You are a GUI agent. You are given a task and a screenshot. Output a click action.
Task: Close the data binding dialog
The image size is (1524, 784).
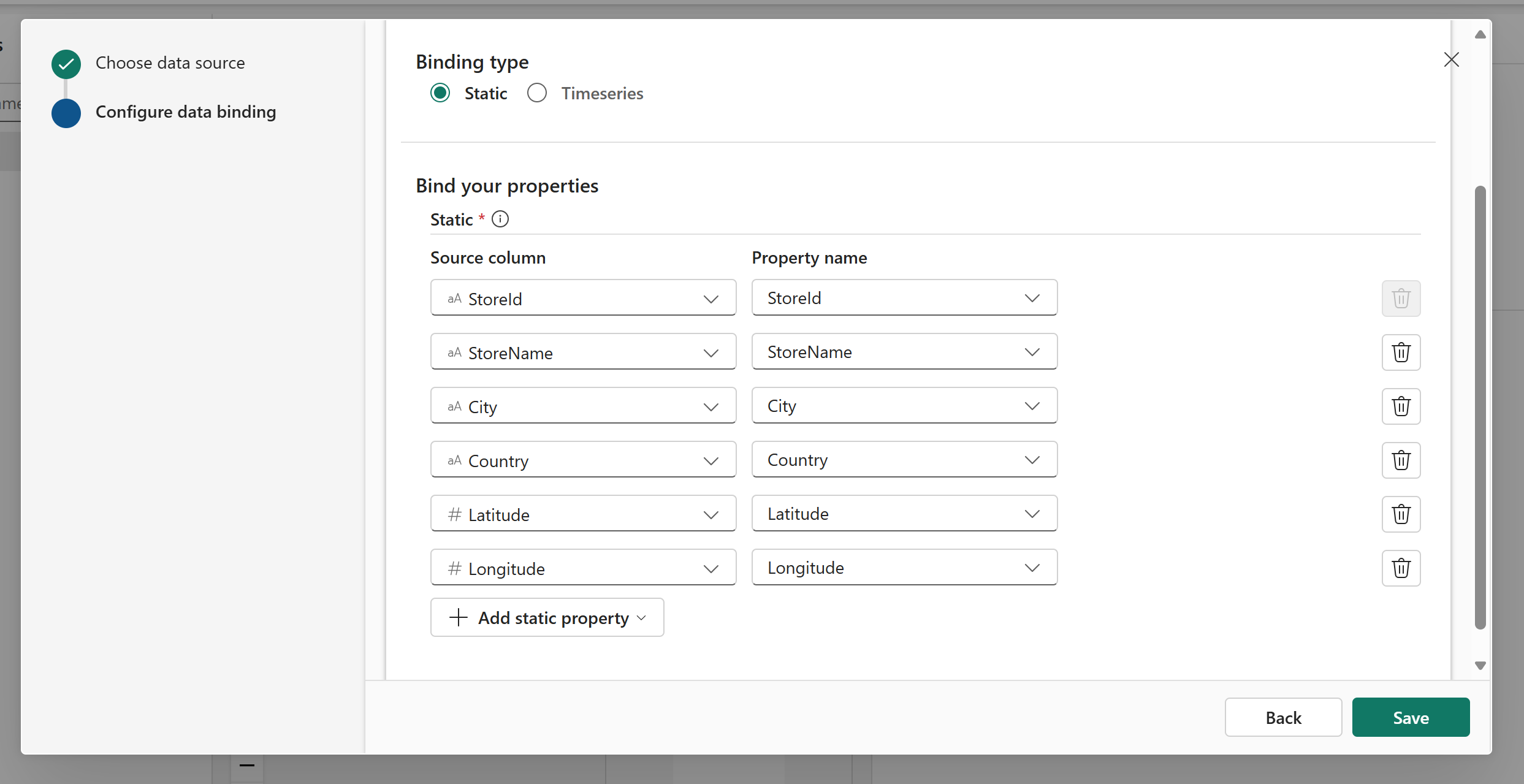coord(1451,59)
